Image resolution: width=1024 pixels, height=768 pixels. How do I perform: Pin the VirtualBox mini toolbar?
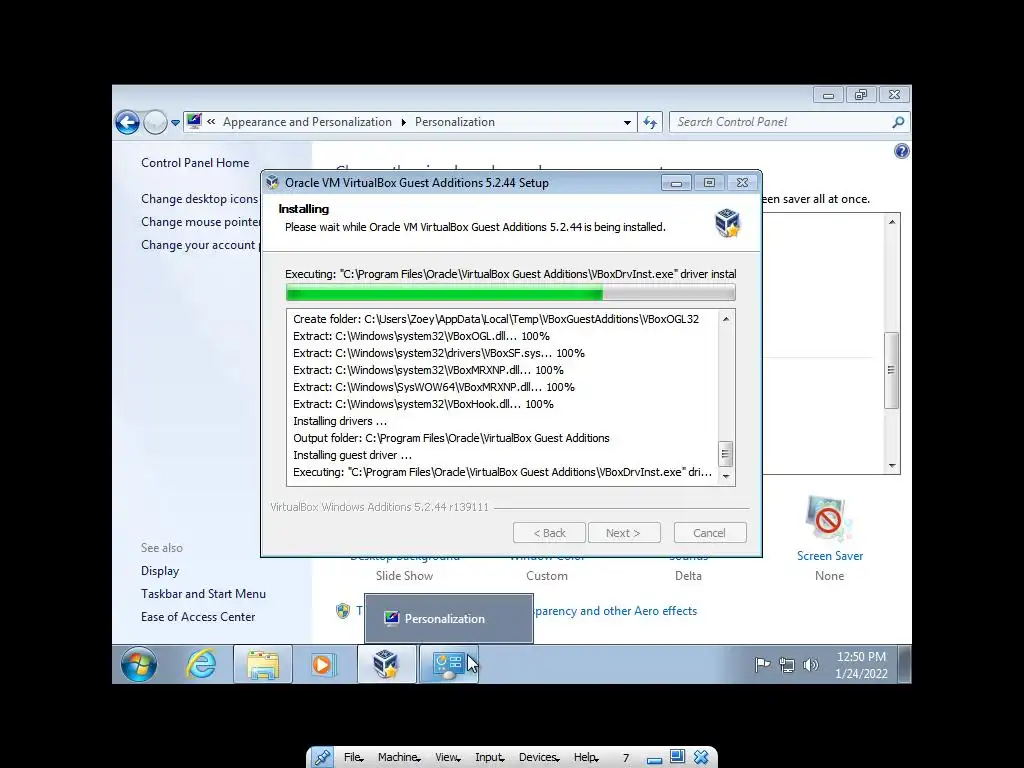[x=322, y=758]
